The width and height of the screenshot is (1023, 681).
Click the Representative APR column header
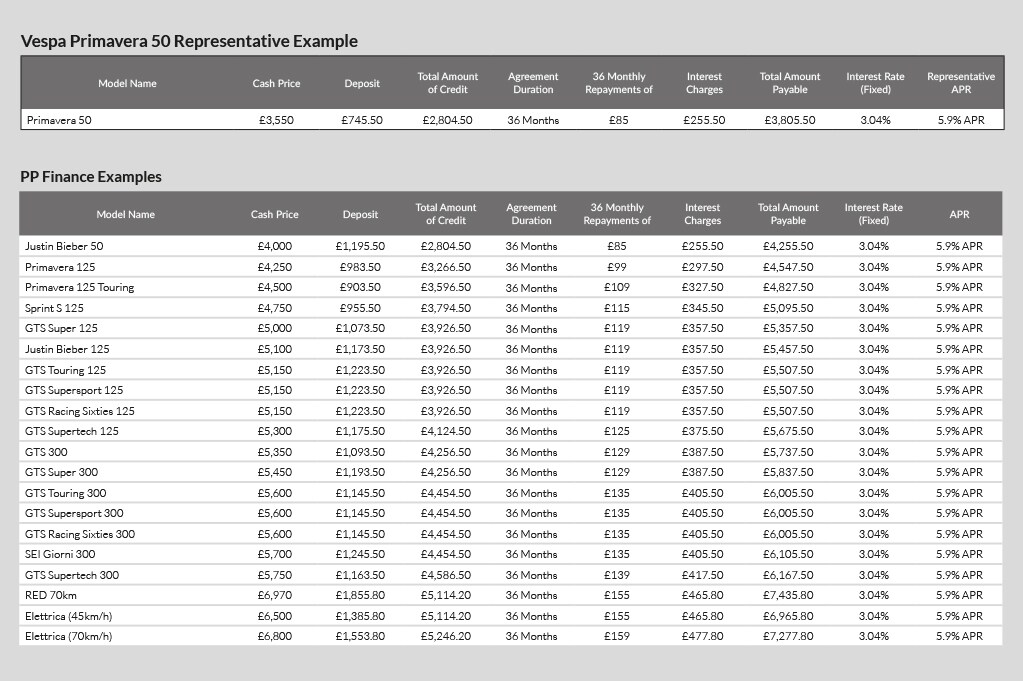click(x=961, y=83)
